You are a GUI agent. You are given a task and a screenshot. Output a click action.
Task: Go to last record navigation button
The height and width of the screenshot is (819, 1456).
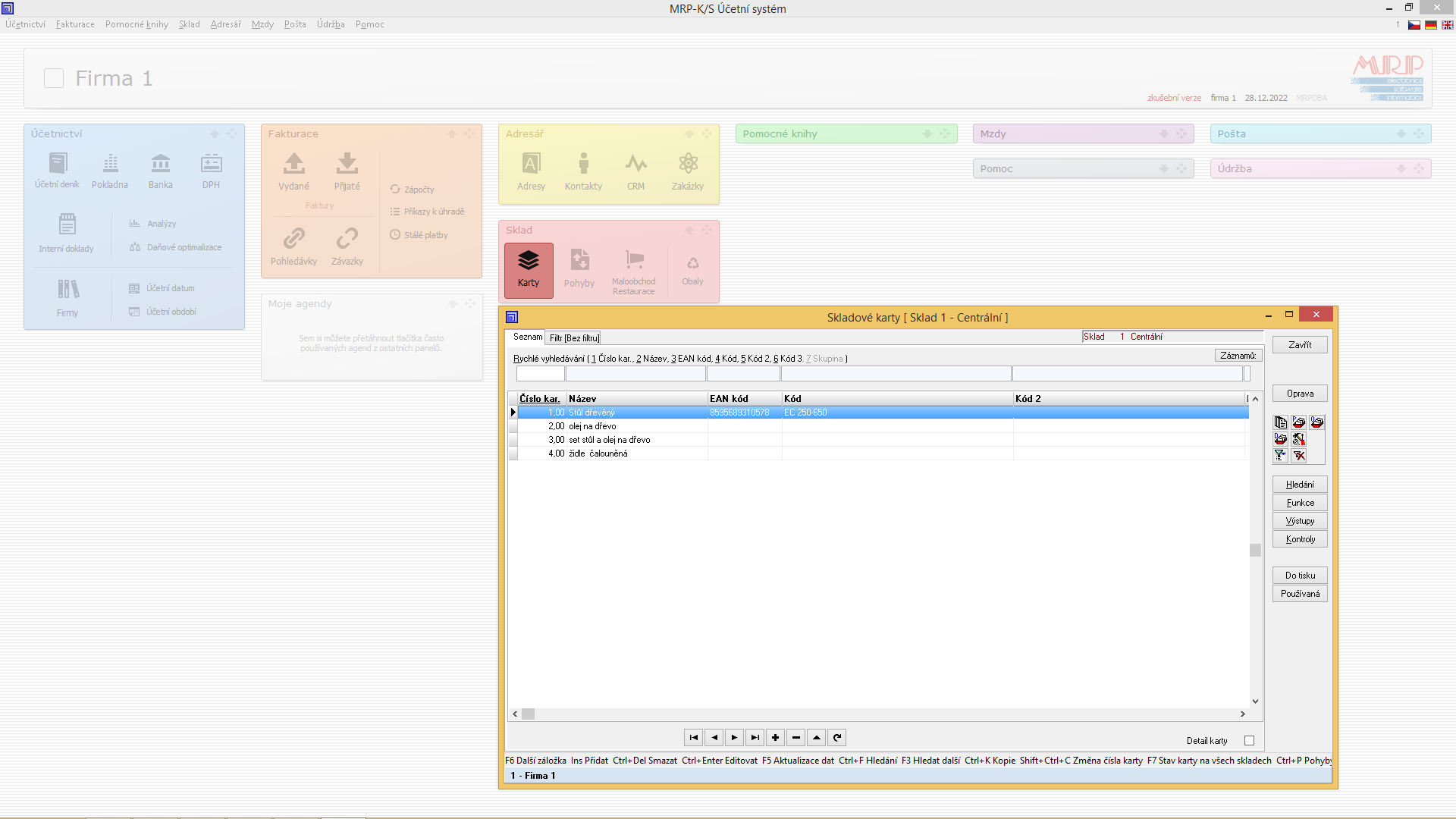tap(755, 738)
